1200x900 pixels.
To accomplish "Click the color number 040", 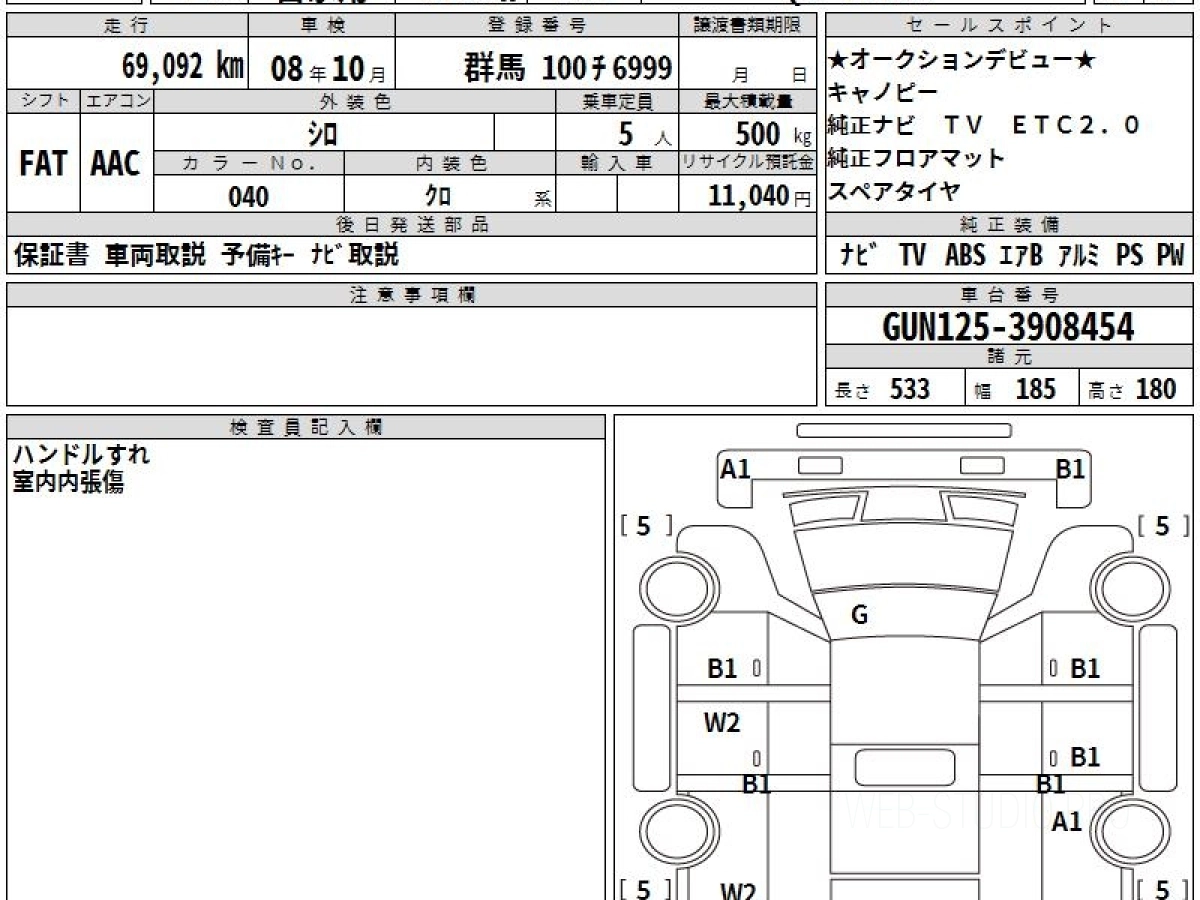I will tap(249, 197).
